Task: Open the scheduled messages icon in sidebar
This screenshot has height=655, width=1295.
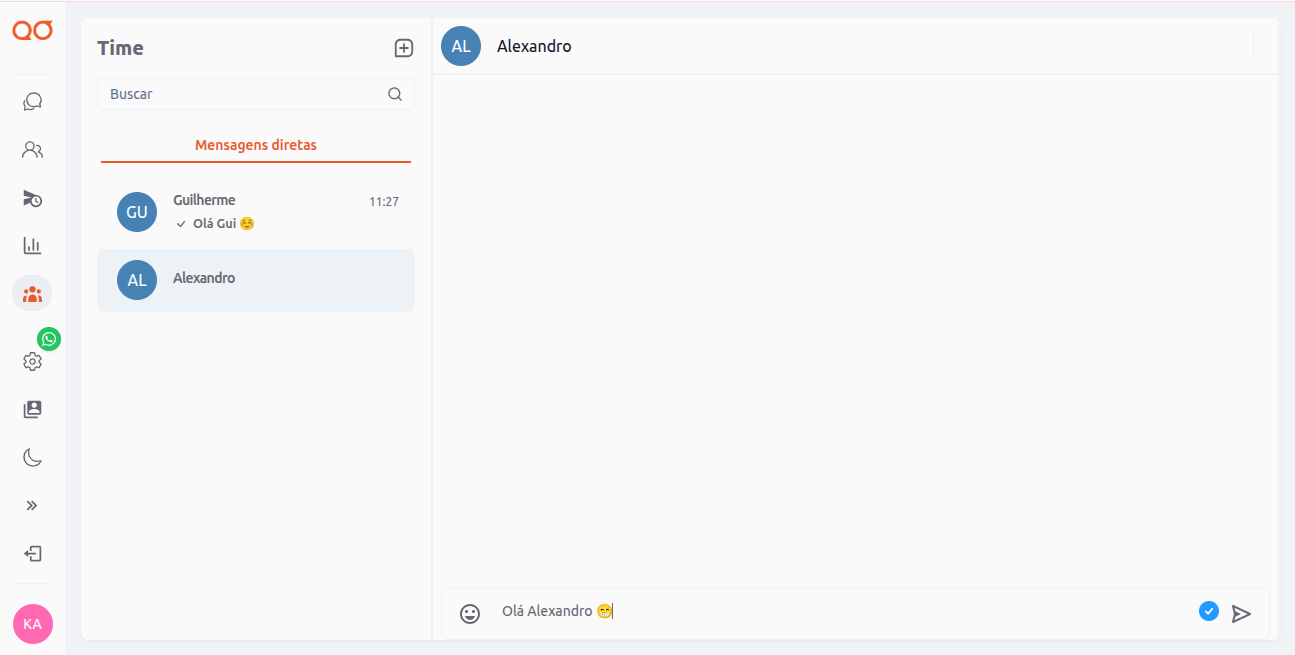Action: pyautogui.click(x=32, y=198)
